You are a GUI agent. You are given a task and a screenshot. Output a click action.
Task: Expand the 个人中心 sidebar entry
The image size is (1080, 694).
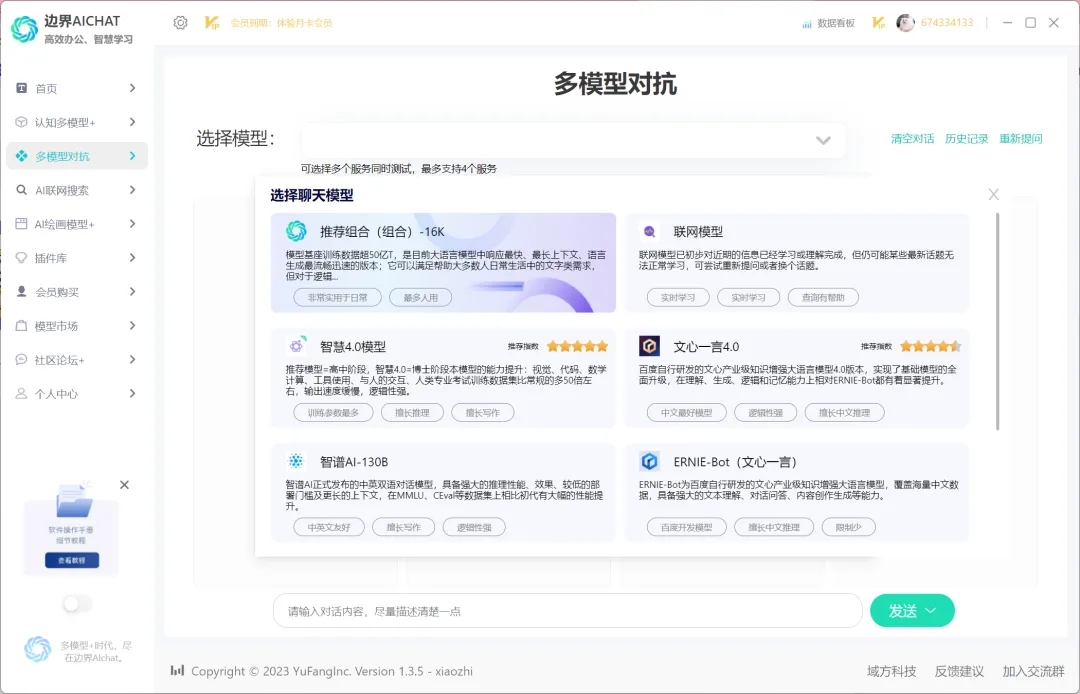click(x=75, y=393)
